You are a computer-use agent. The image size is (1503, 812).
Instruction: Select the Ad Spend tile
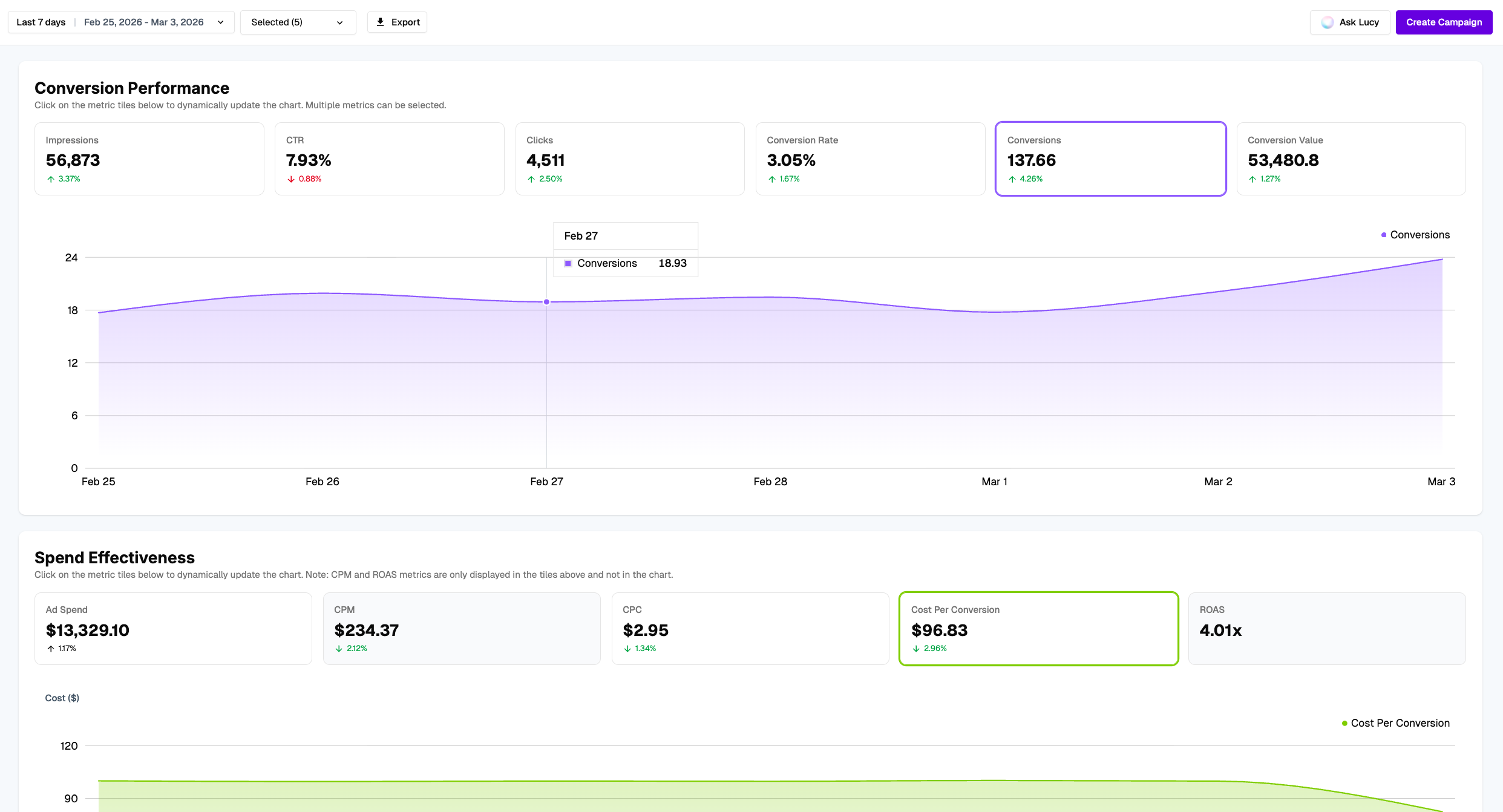click(x=173, y=629)
